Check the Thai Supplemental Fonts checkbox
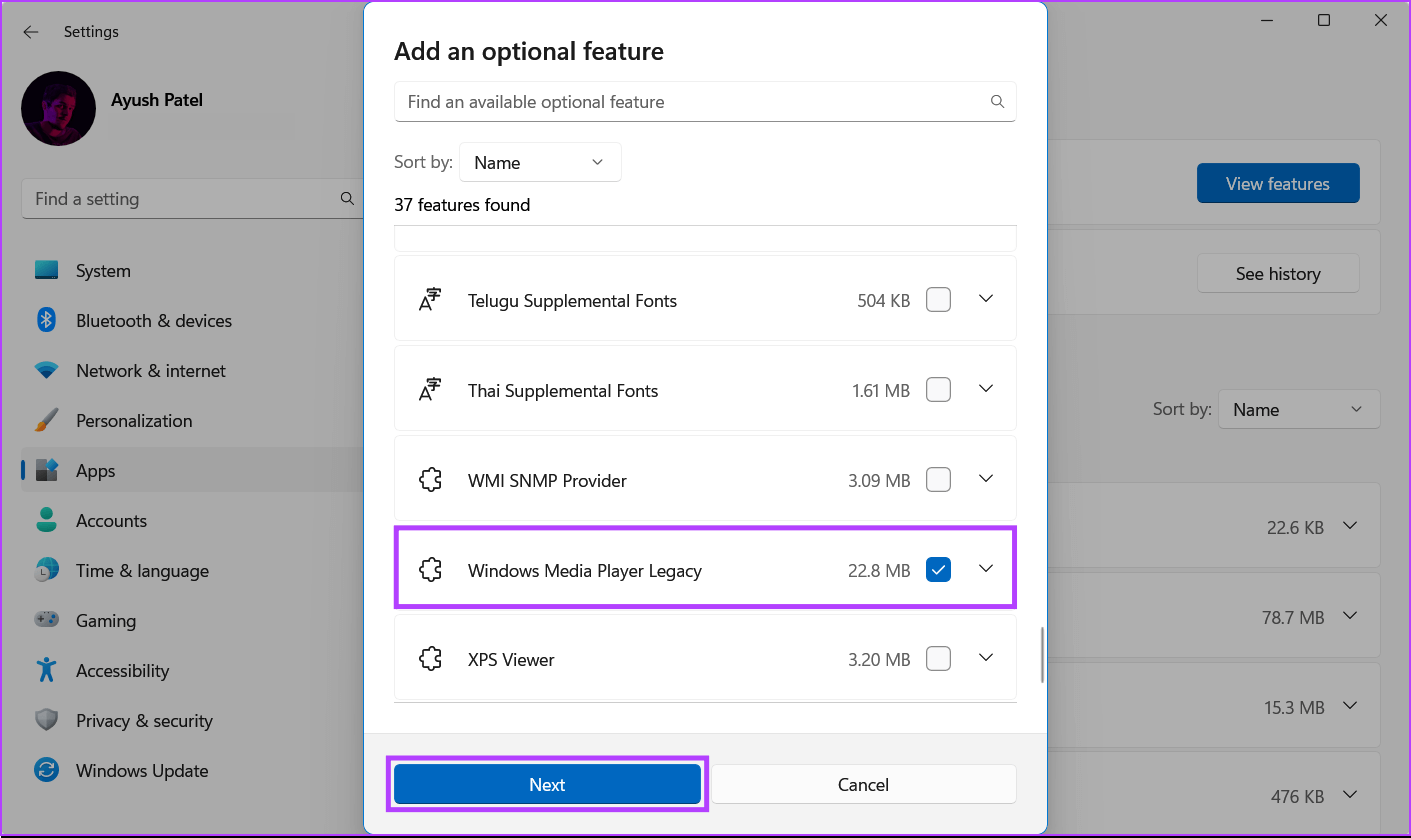The width and height of the screenshot is (1411, 838). tap(938, 389)
